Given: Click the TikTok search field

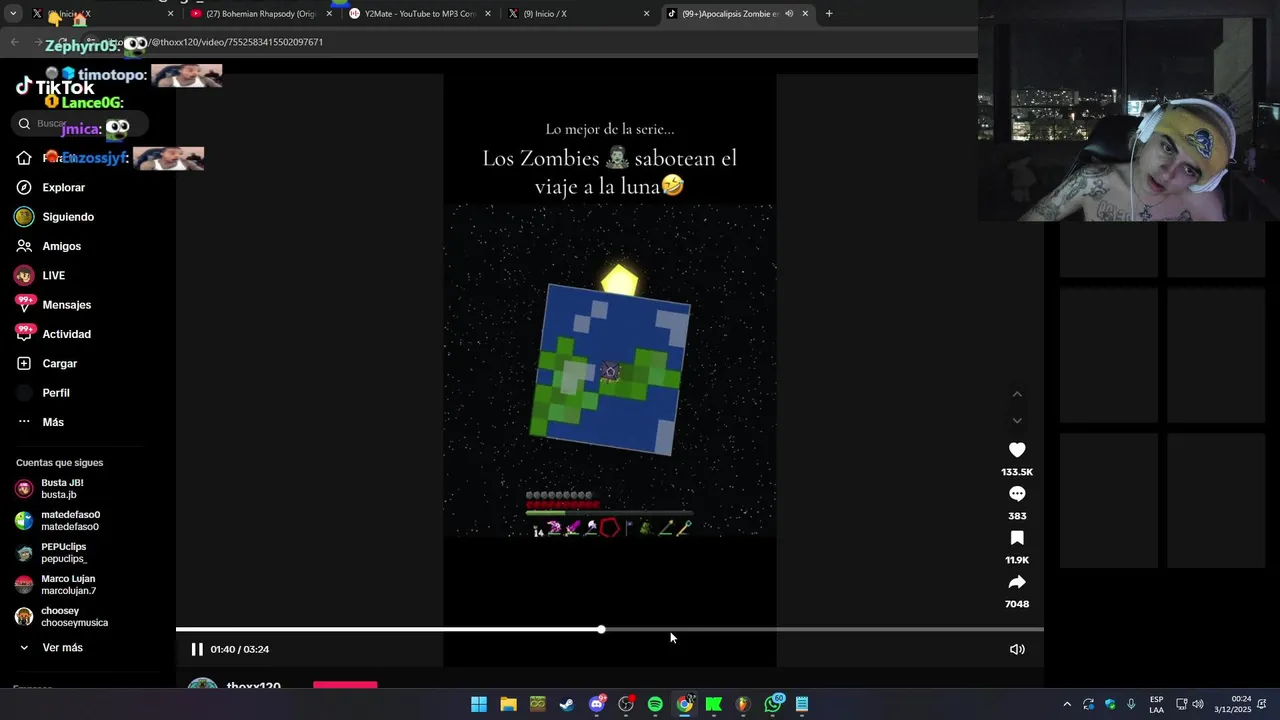Looking at the screenshot, I should (80, 123).
